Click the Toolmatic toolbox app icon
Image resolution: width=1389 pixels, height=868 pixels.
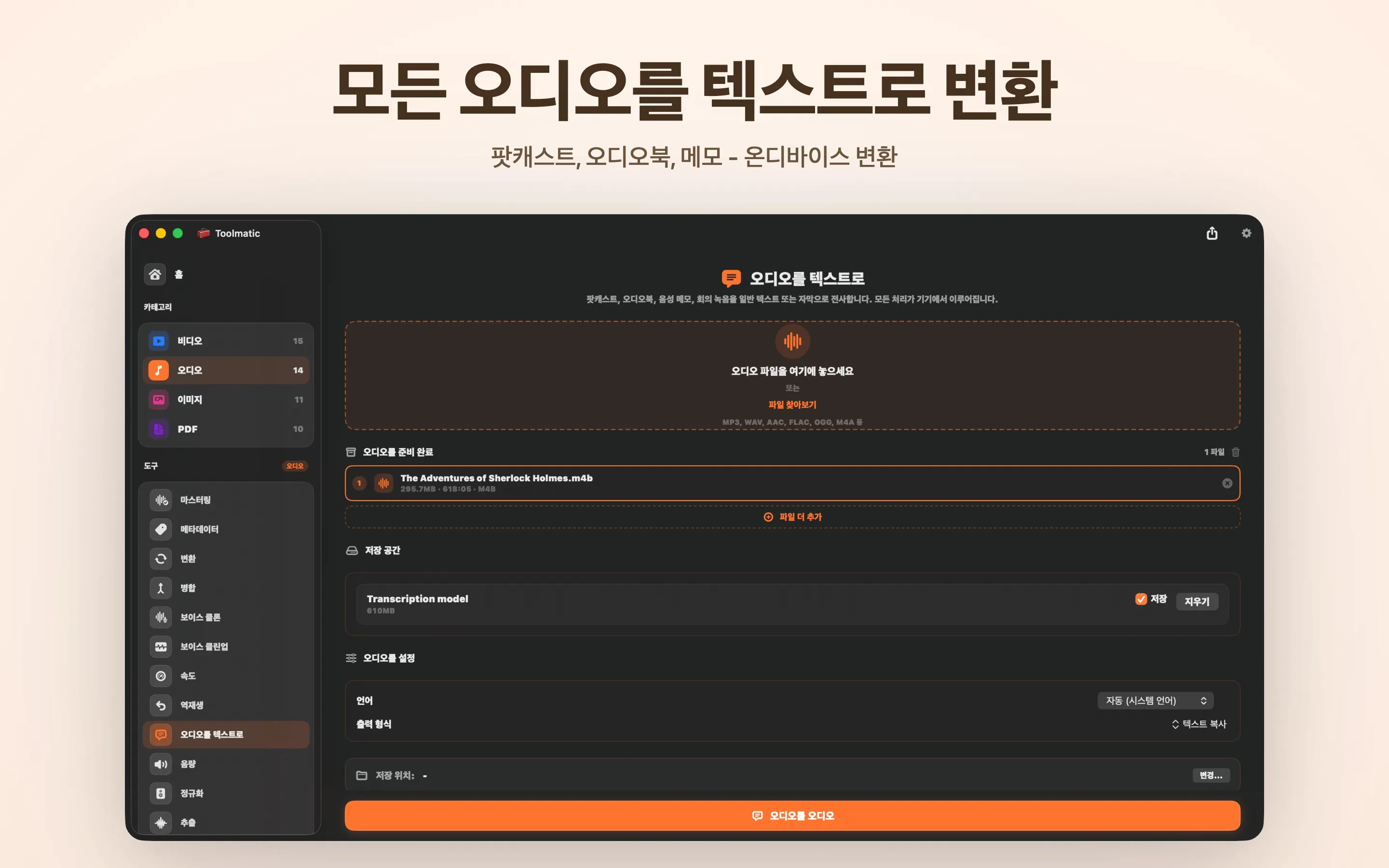[x=203, y=233]
